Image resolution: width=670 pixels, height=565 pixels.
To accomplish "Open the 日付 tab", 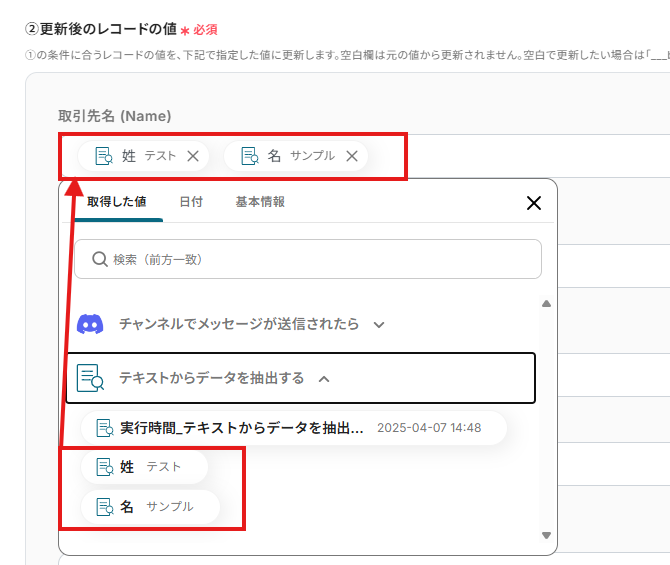I will click(x=191, y=202).
